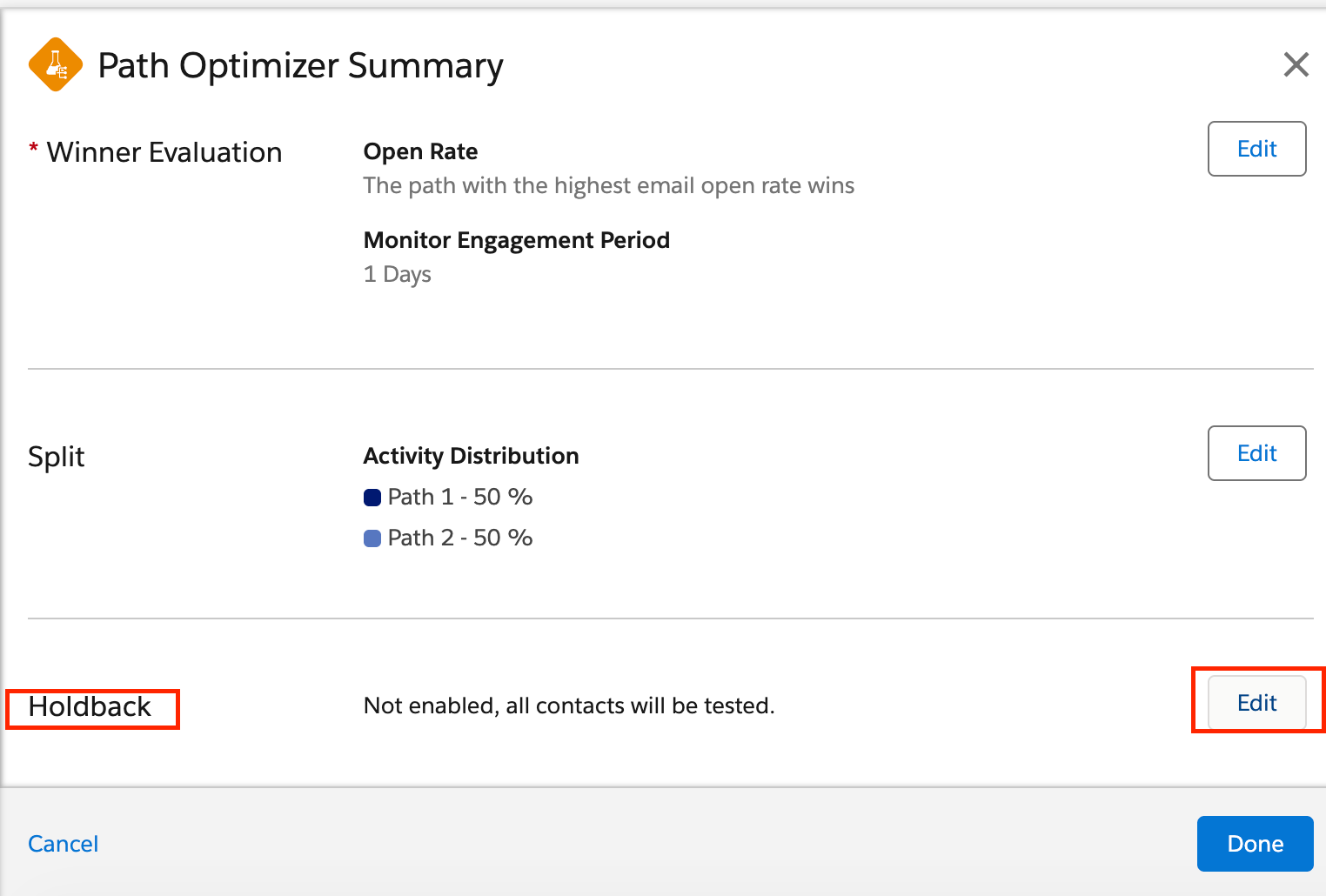Select the Winner Evaluation section label
The height and width of the screenshot is (896, 1326).
click(x=164, y=152)
